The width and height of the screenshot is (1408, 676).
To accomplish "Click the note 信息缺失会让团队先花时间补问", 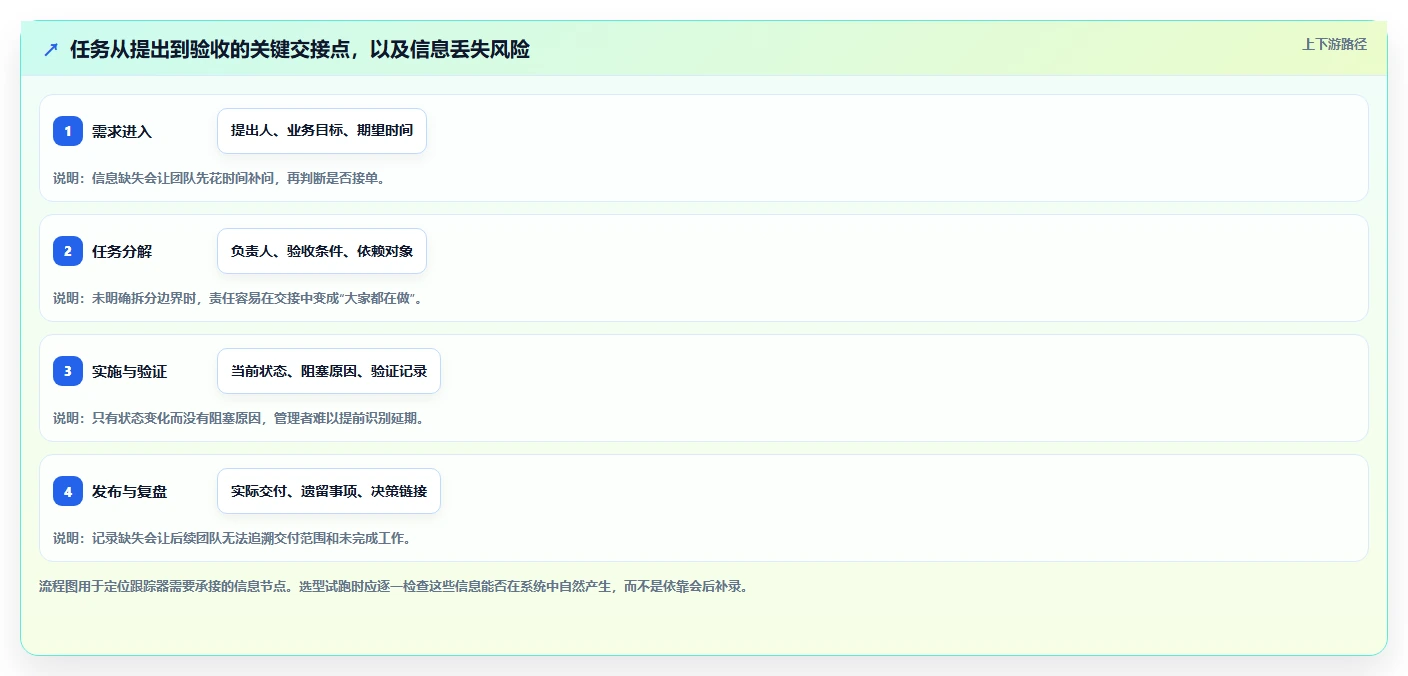I will [x=219, y=178].
